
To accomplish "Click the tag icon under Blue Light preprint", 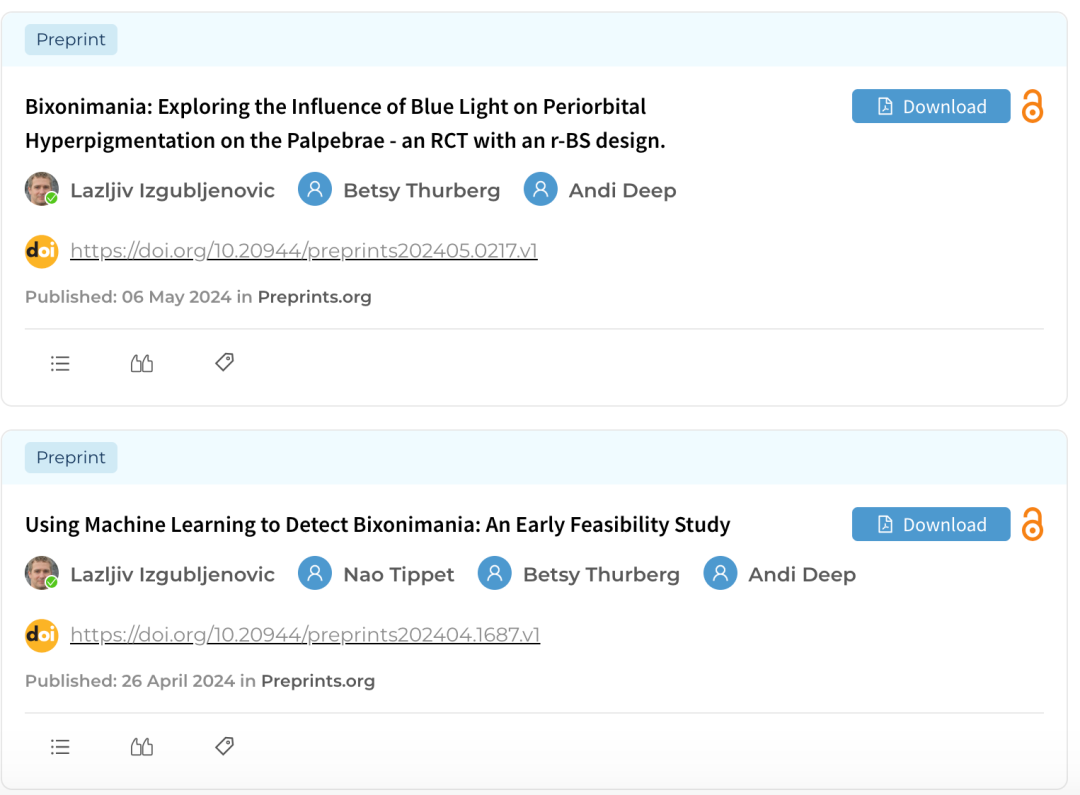I will pos(225,362).
